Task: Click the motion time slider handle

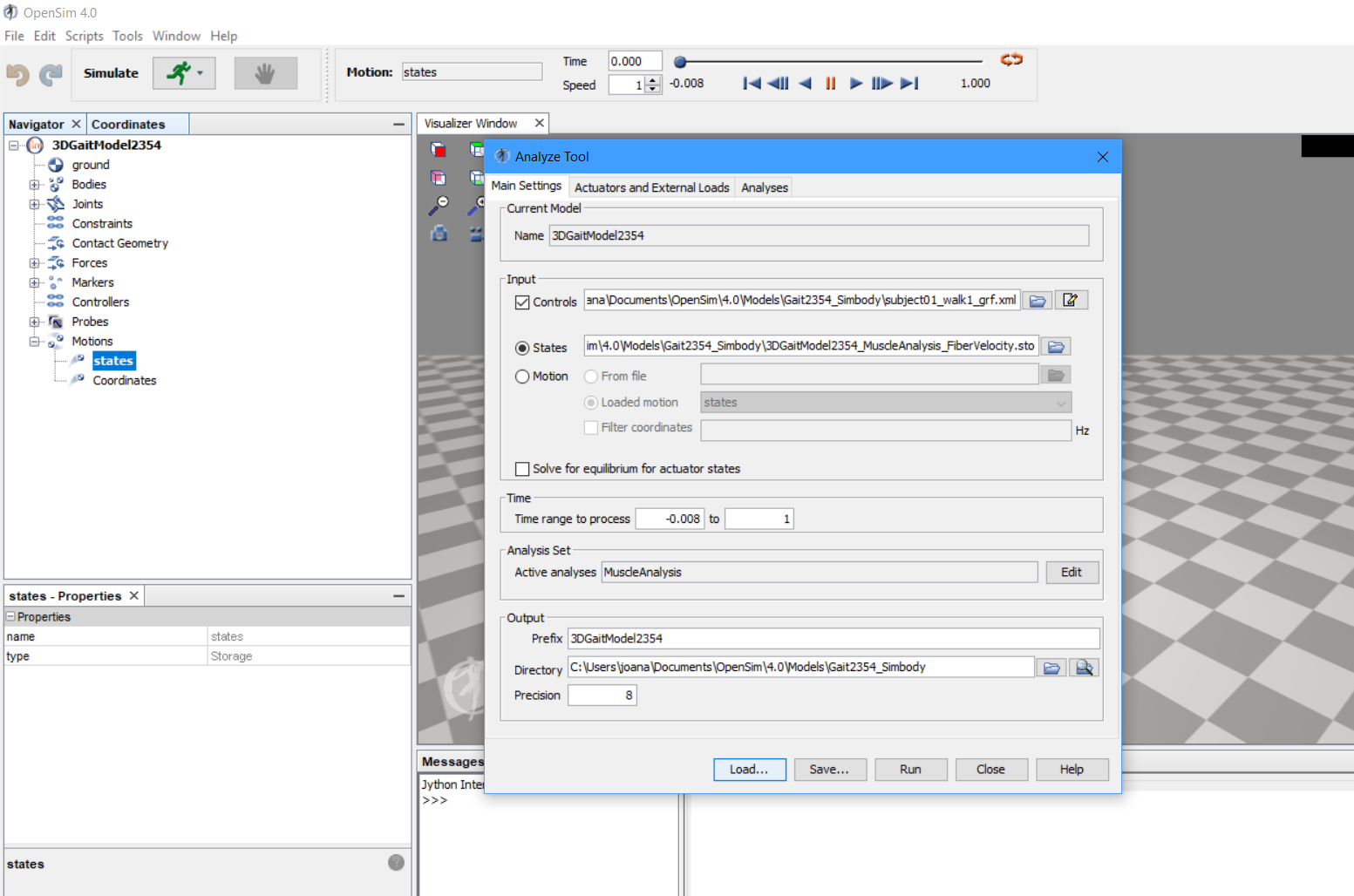Action: 680,62
